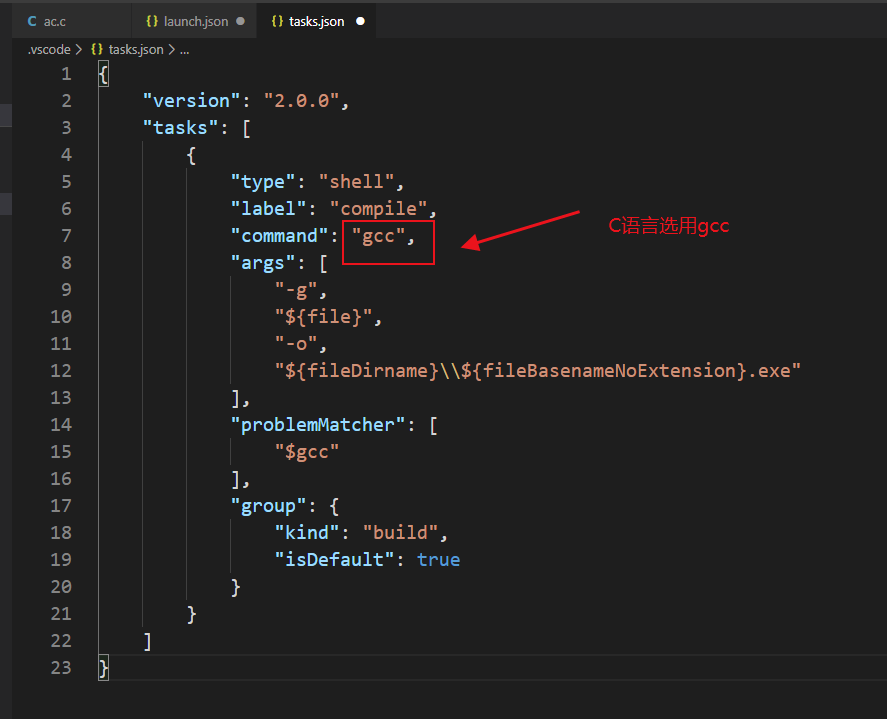Click the "2.0.0" value

point(302,101)
